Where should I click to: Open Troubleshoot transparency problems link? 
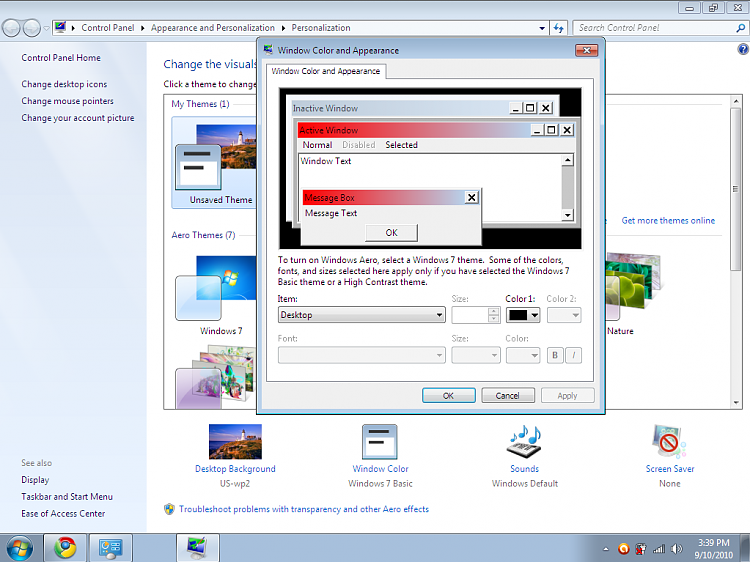[x=304, y=509]
